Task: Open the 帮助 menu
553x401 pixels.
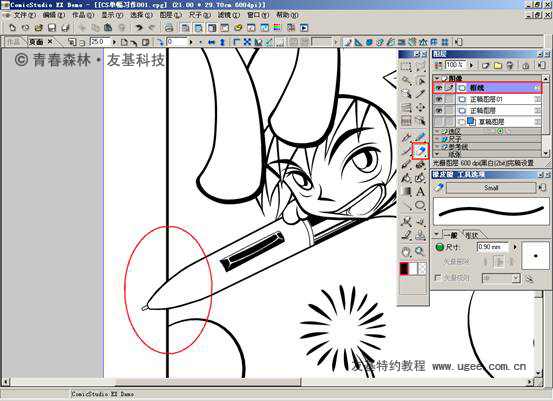Action: click(x=287, y=15)
